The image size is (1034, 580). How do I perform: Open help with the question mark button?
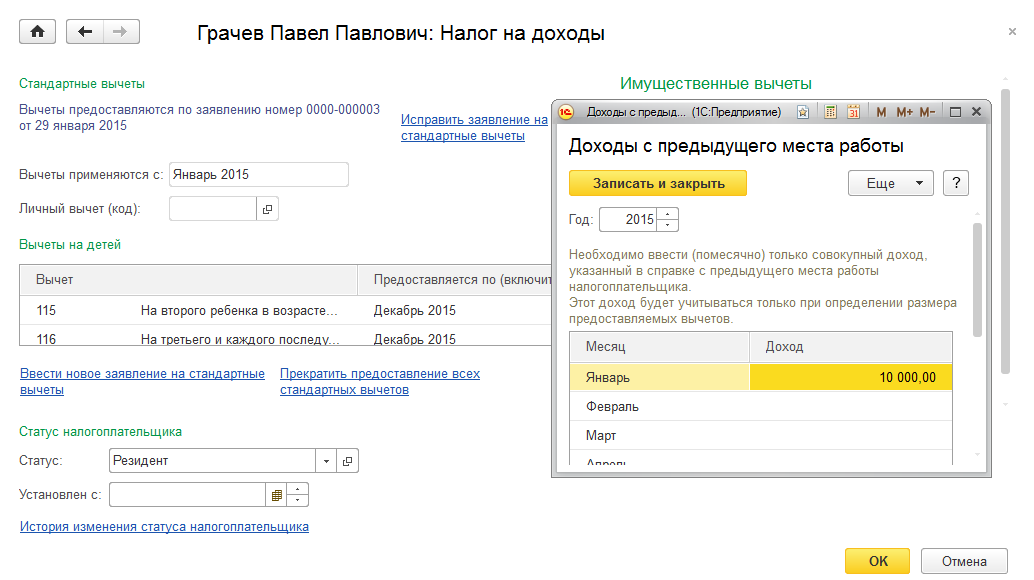(956, 183)
